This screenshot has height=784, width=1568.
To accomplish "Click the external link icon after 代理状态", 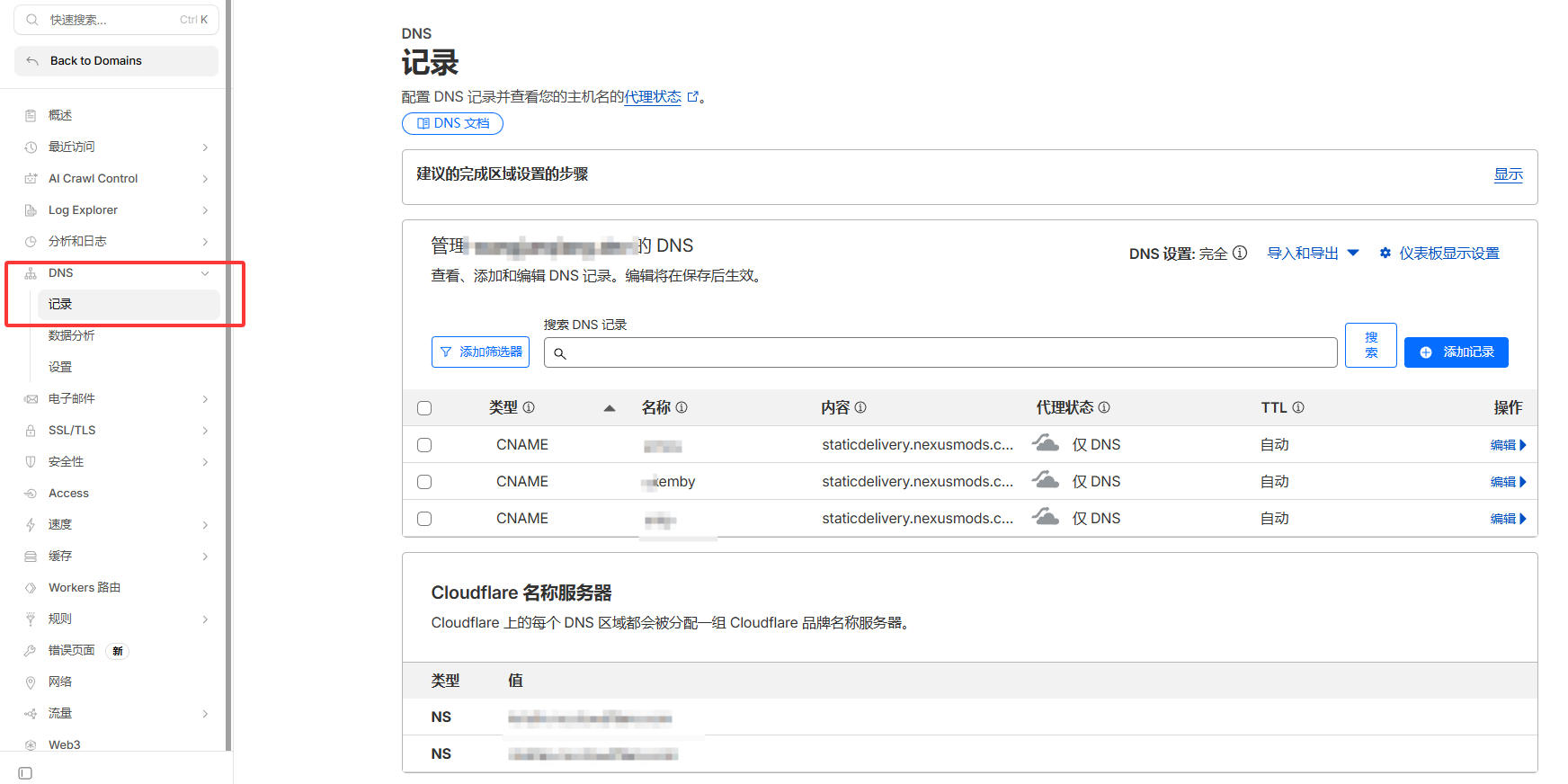I will coord(693,97).
